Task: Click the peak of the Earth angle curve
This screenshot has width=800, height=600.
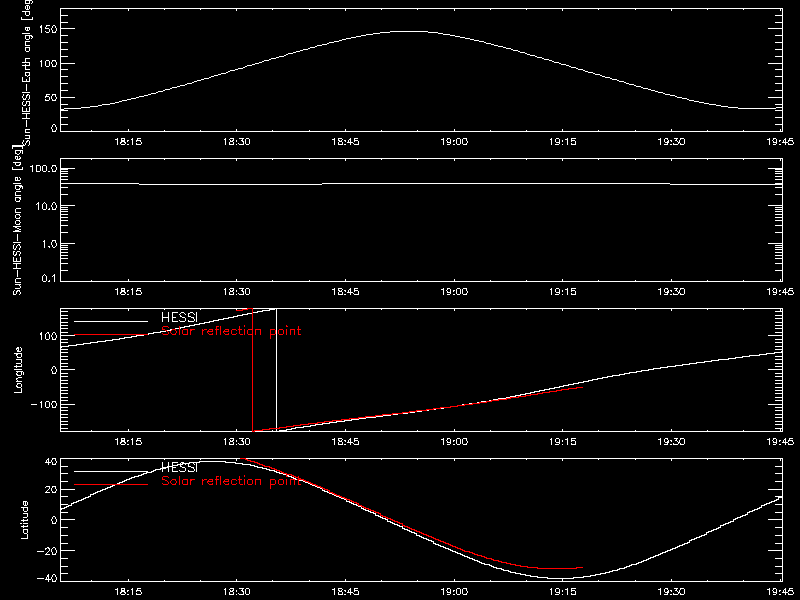Action: pyautogui.click(x=411, y=32)
